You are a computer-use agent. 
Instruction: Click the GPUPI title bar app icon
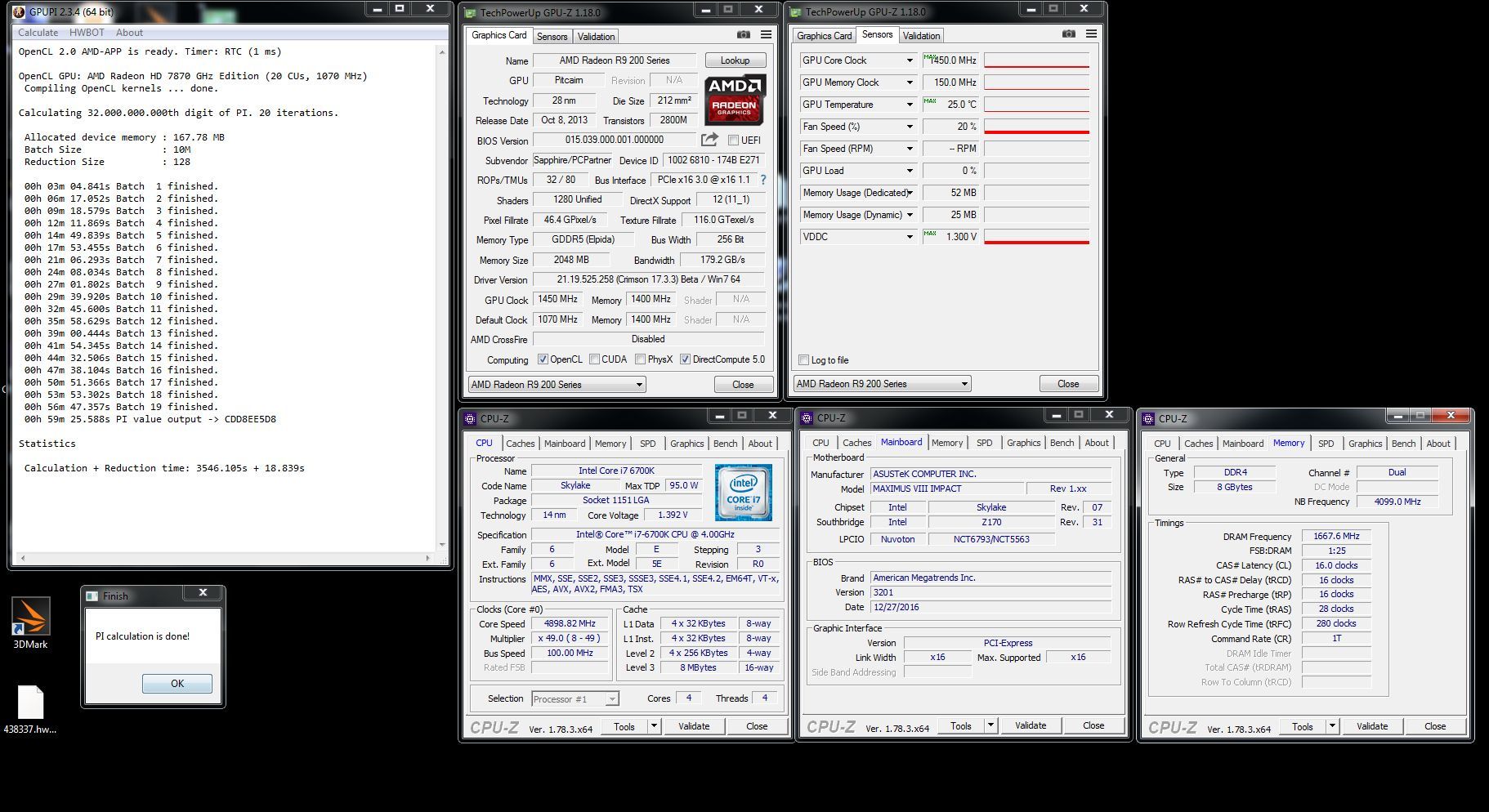(x=19, y=11)
